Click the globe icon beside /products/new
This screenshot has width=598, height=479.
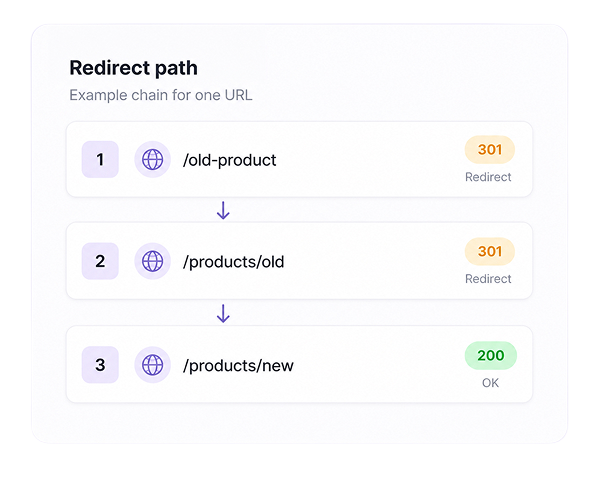click(153, 365)
